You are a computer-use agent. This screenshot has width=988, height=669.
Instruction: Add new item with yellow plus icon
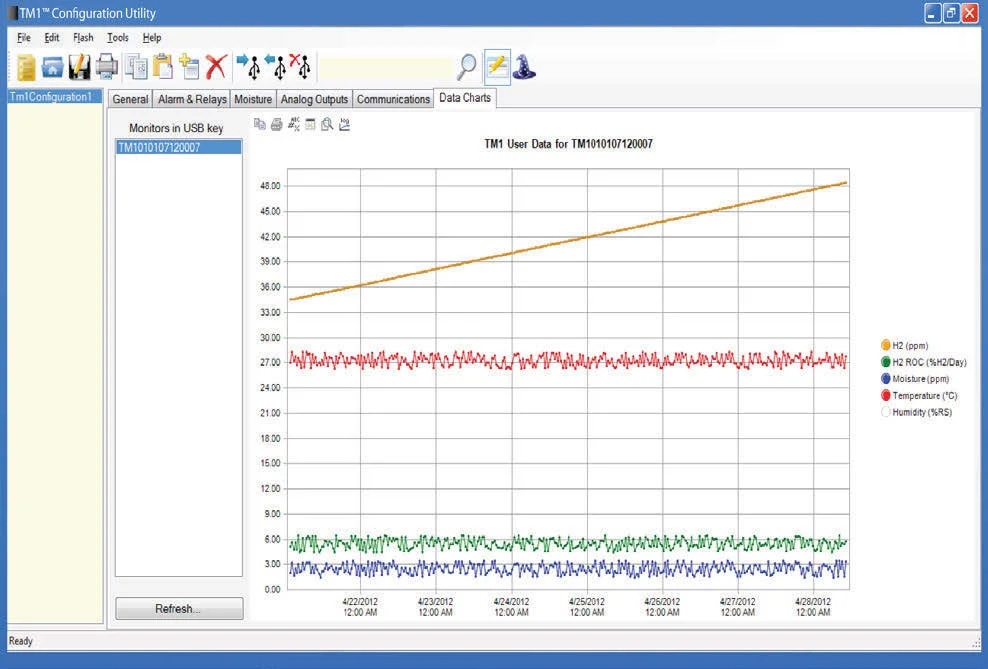click(x=189, y=67)
